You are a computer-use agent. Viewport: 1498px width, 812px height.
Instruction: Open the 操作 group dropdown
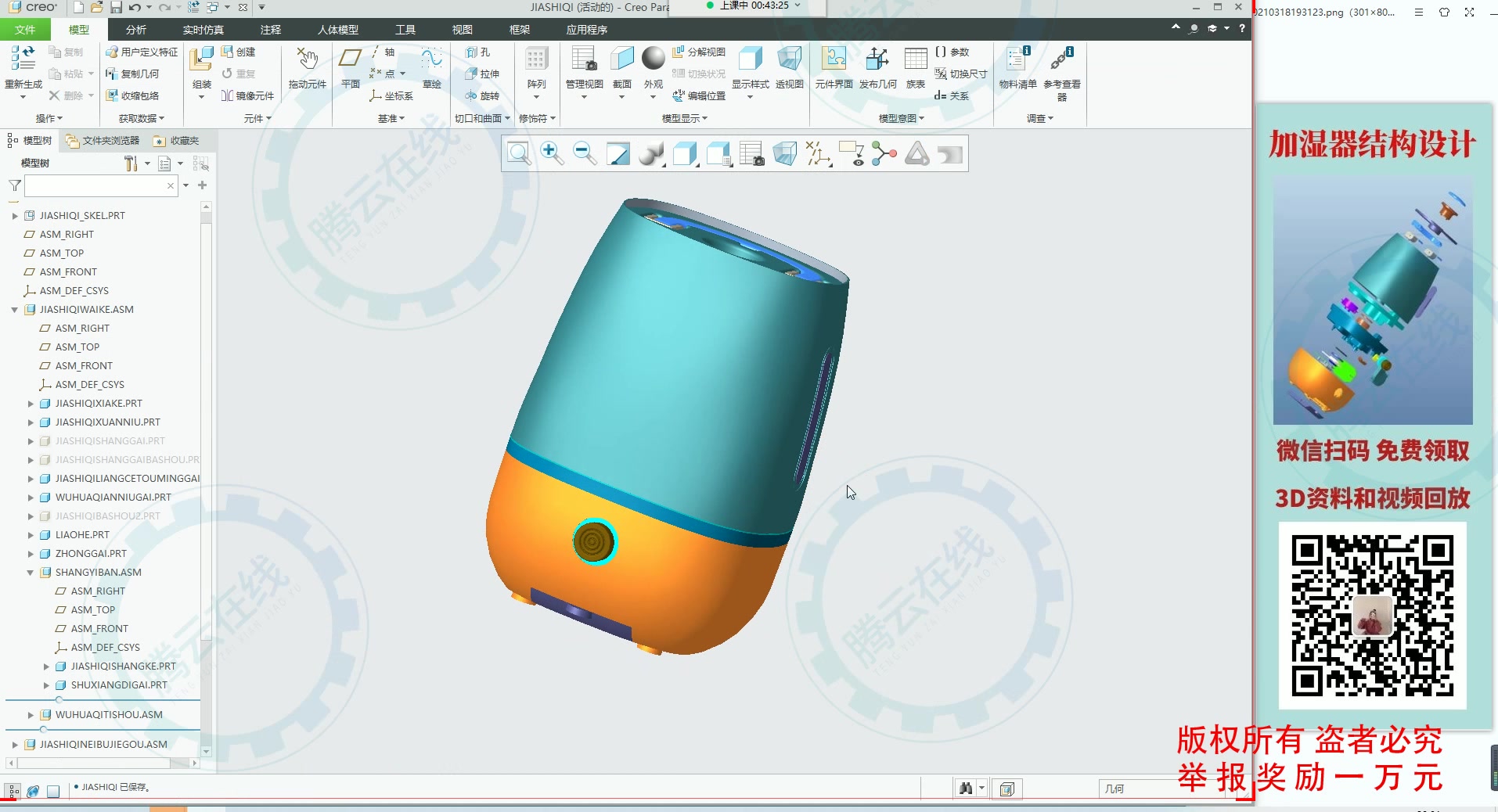(x=49, y=118)
